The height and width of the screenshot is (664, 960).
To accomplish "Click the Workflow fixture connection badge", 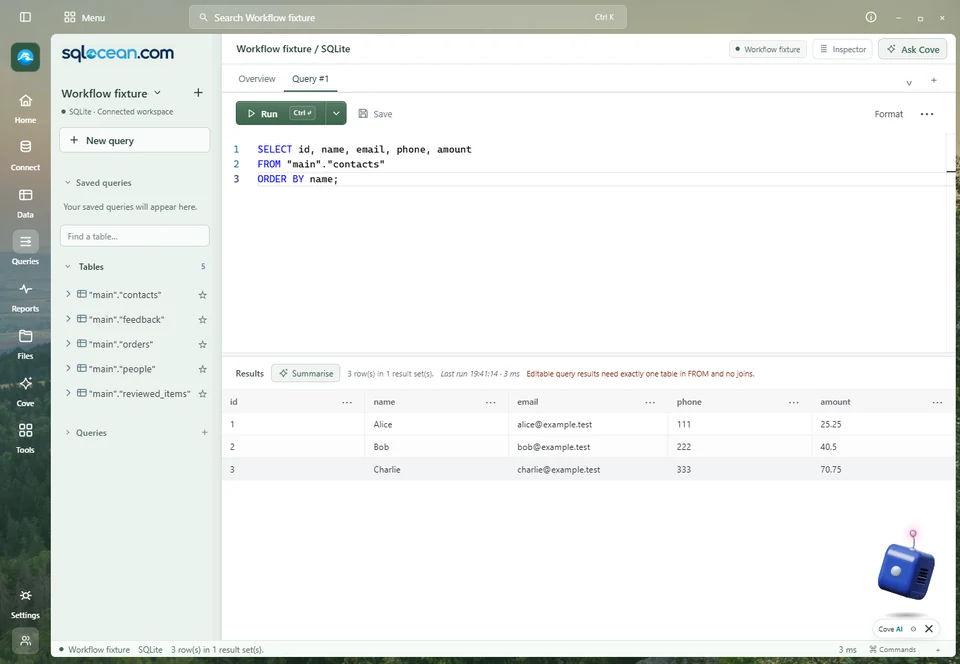I will click(x=768, y=50).
